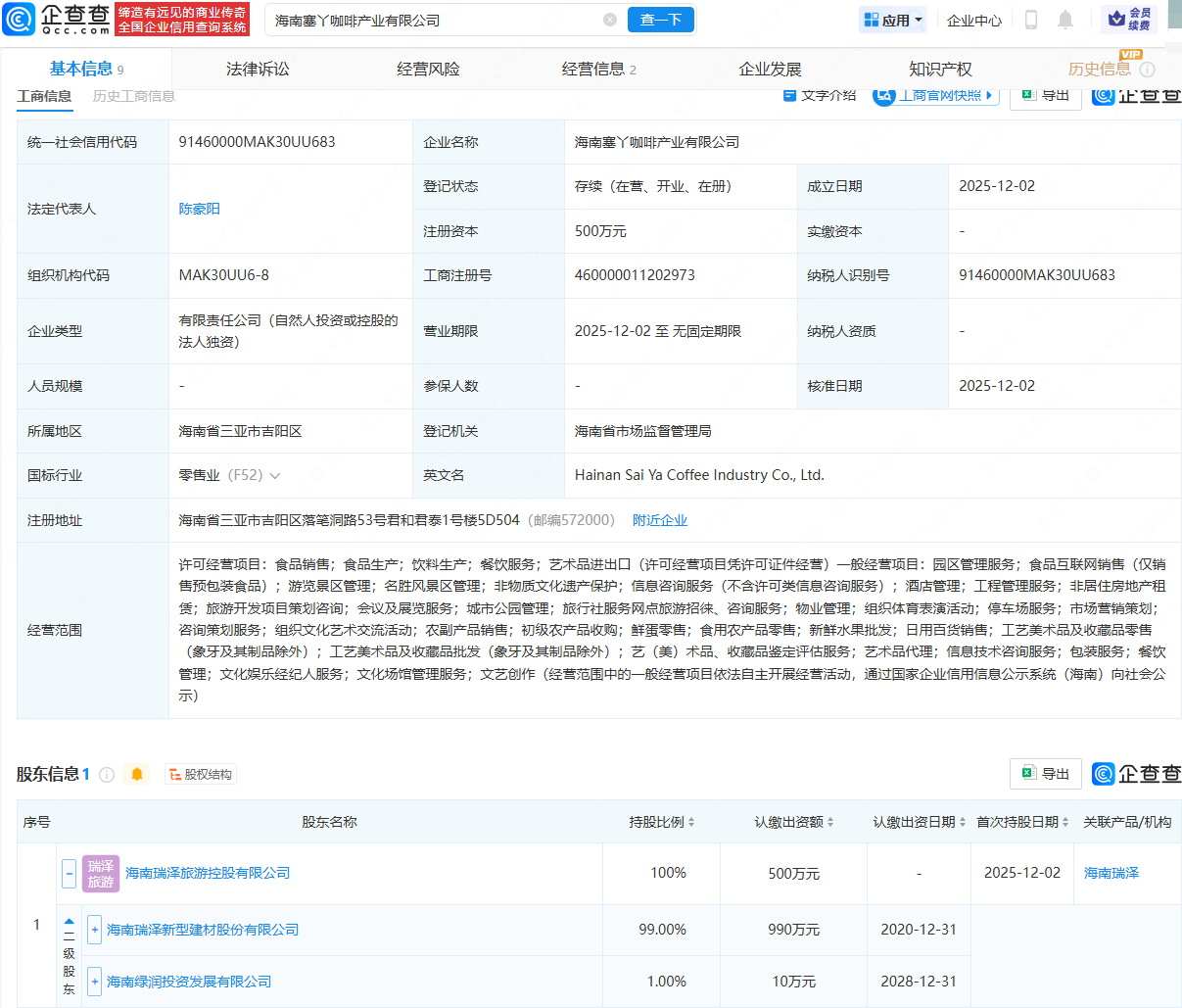Switch to the 法律诉讼 tab
The height and width of the screenshot is (1008, 1182).
[258, 70]
